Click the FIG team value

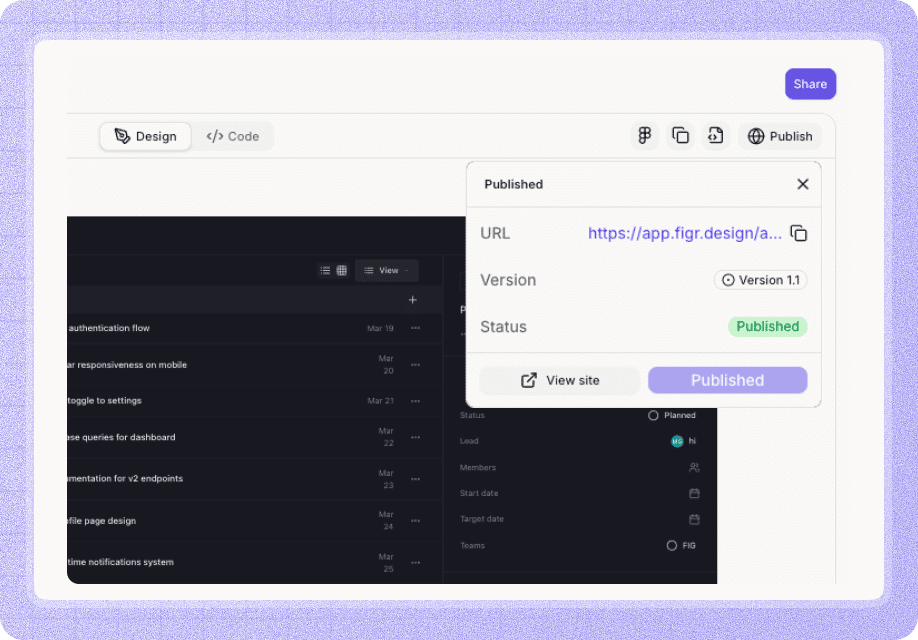(x=681, y=545)
